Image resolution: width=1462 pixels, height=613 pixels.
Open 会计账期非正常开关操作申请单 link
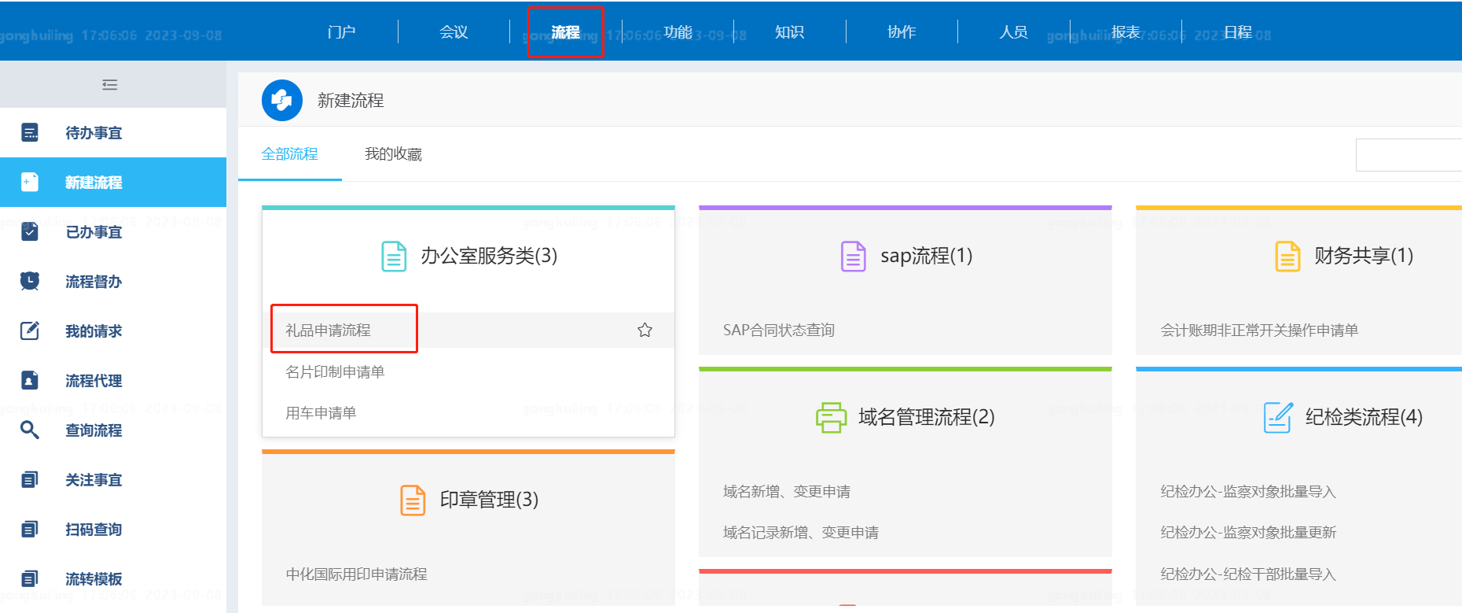1259,330
